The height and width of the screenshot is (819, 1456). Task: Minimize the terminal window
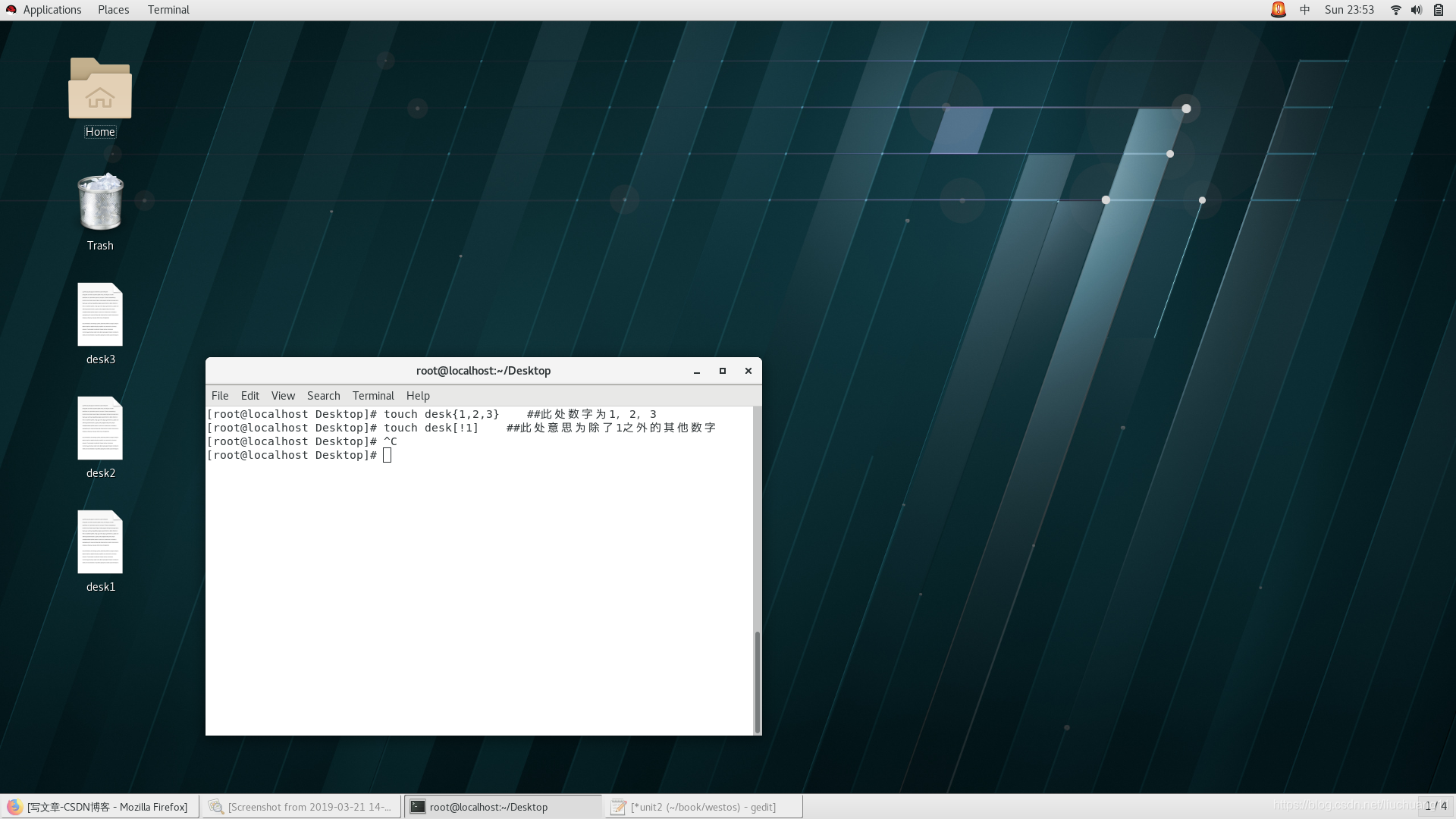pyautogui.click(x=697, y=371)
